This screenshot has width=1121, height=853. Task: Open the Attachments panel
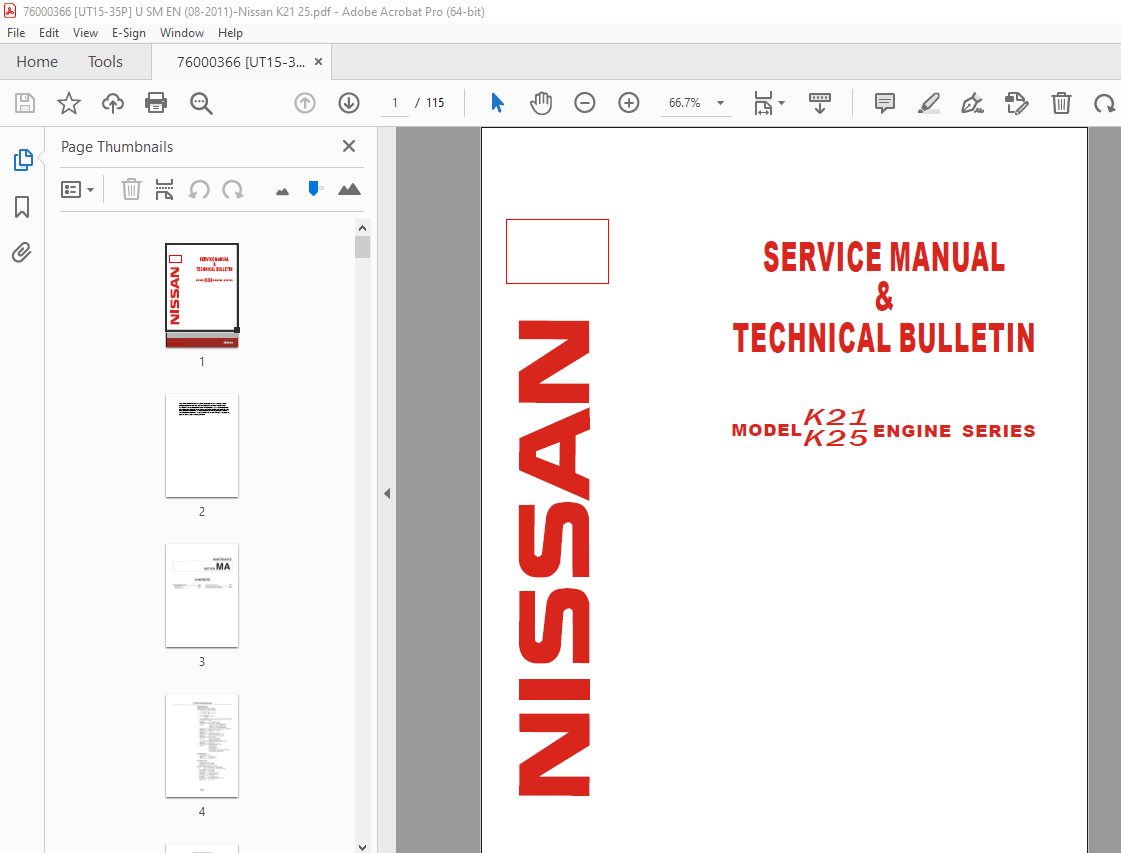coord(22,253)
